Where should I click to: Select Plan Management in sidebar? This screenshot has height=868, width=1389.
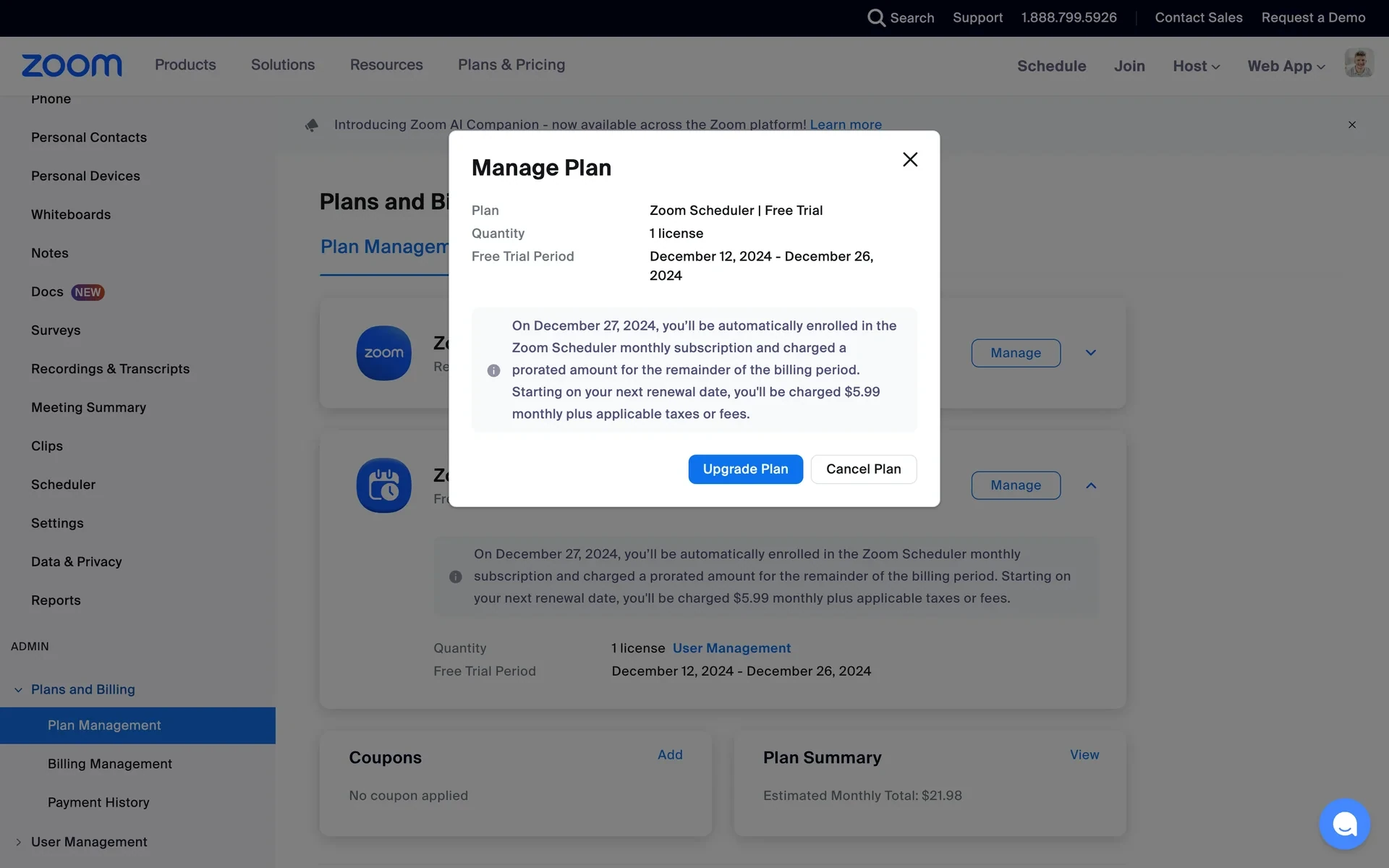click(137, 726)
